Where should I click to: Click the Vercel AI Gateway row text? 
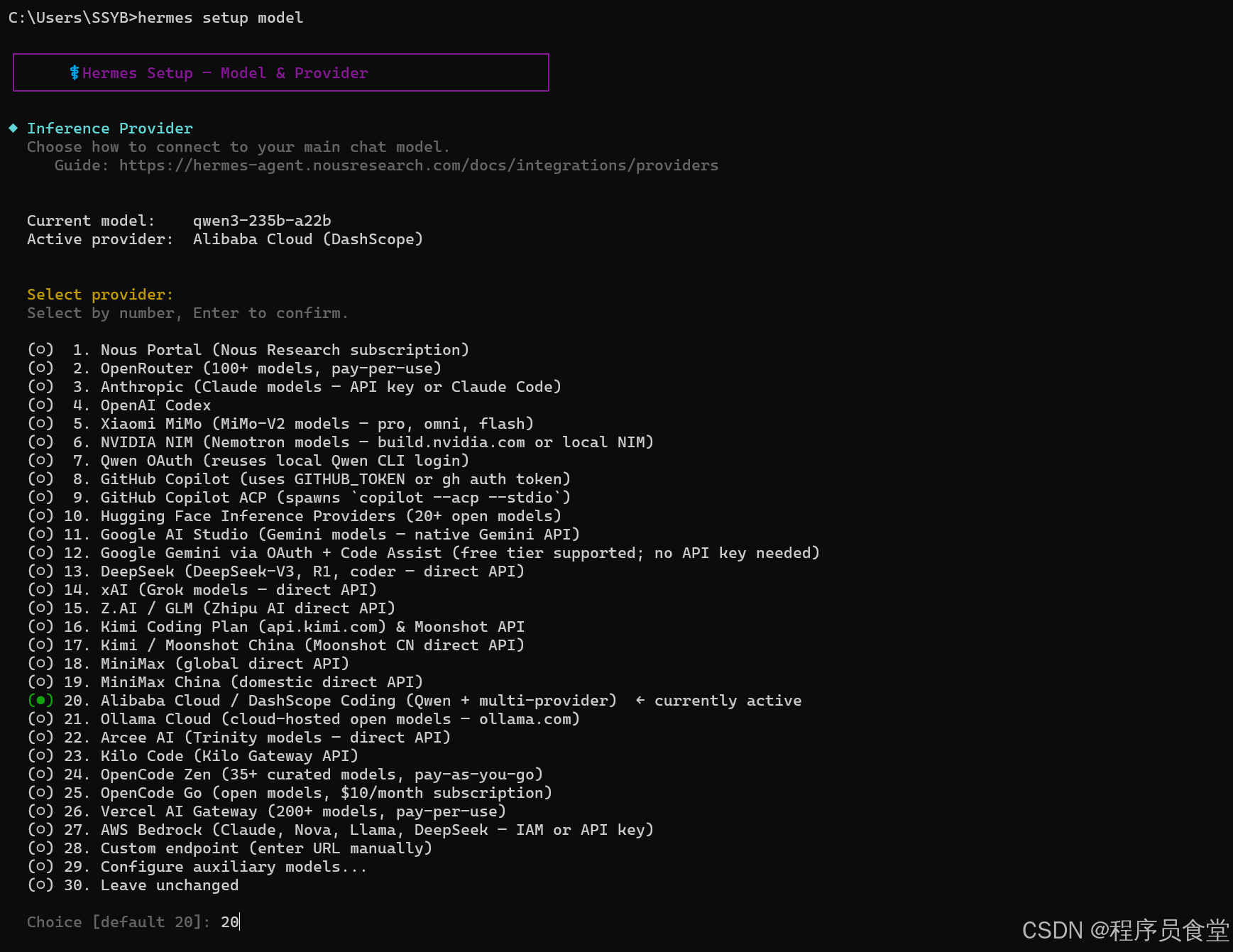tap(303, 811)
